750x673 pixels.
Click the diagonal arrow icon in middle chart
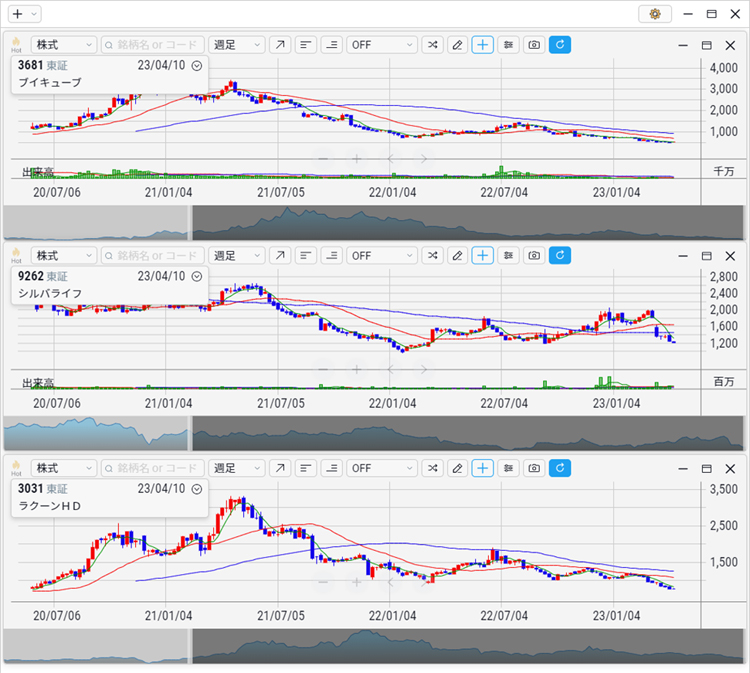tap(280, 255)
